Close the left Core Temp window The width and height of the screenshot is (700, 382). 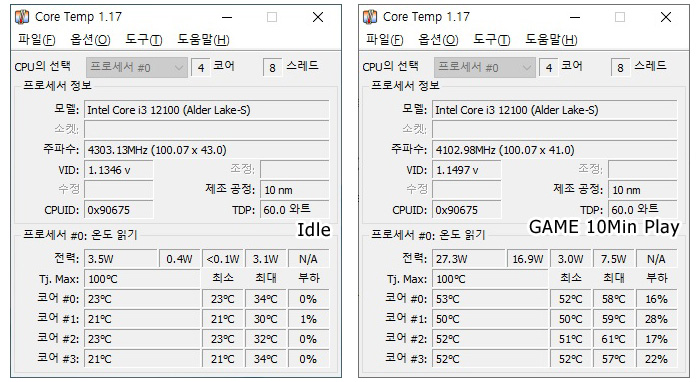(318, 17)
